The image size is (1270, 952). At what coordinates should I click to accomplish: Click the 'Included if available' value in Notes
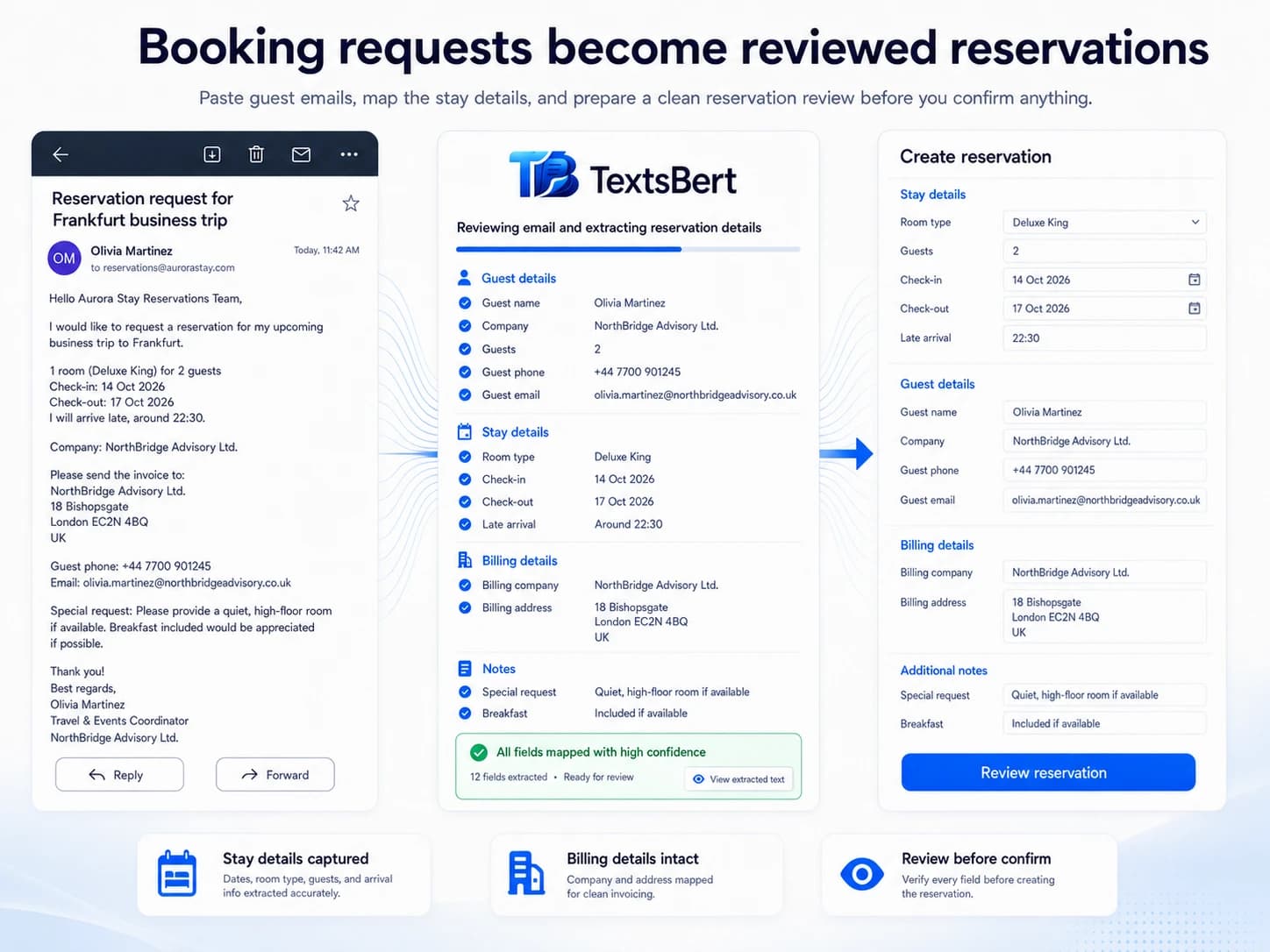pyautogui.click(x=641, y=714)
